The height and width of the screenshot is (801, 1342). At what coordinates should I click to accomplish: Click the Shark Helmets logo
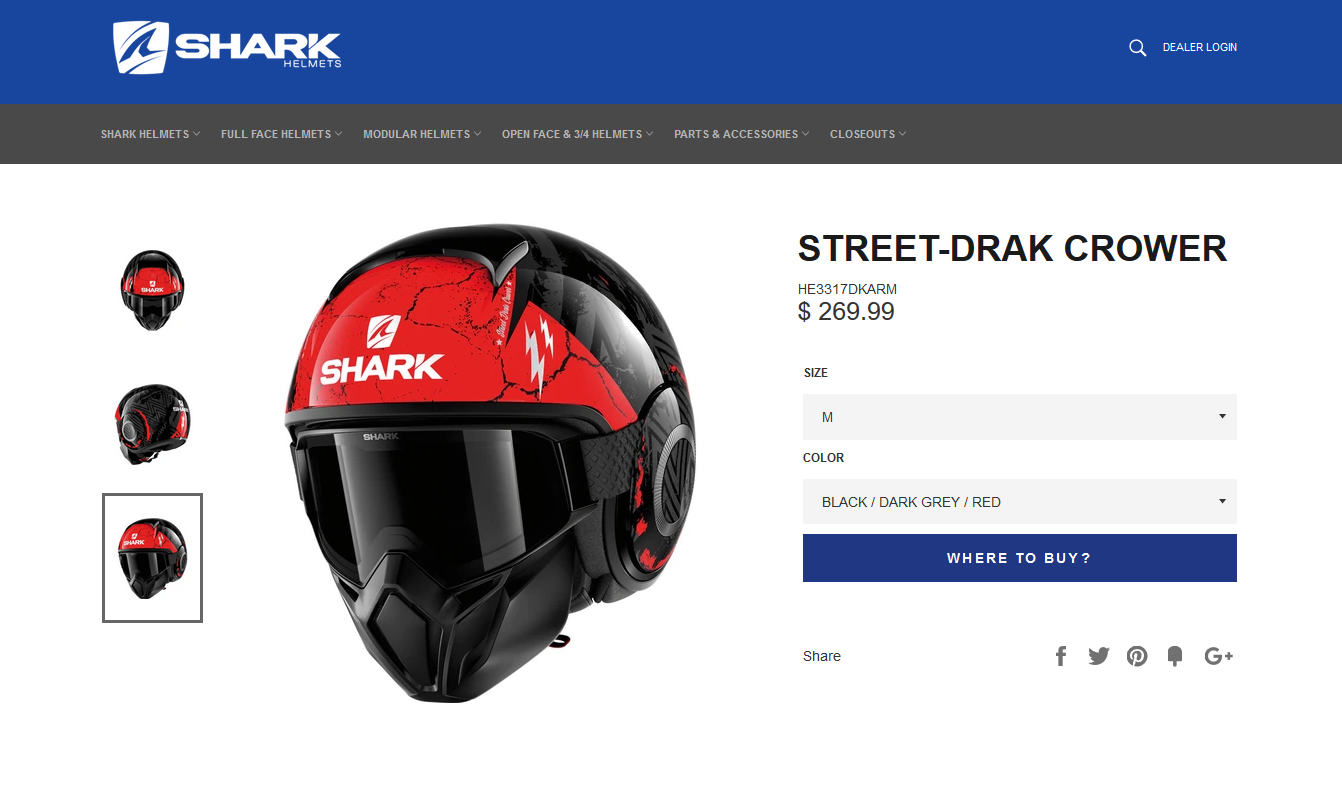tap(227, 47)
